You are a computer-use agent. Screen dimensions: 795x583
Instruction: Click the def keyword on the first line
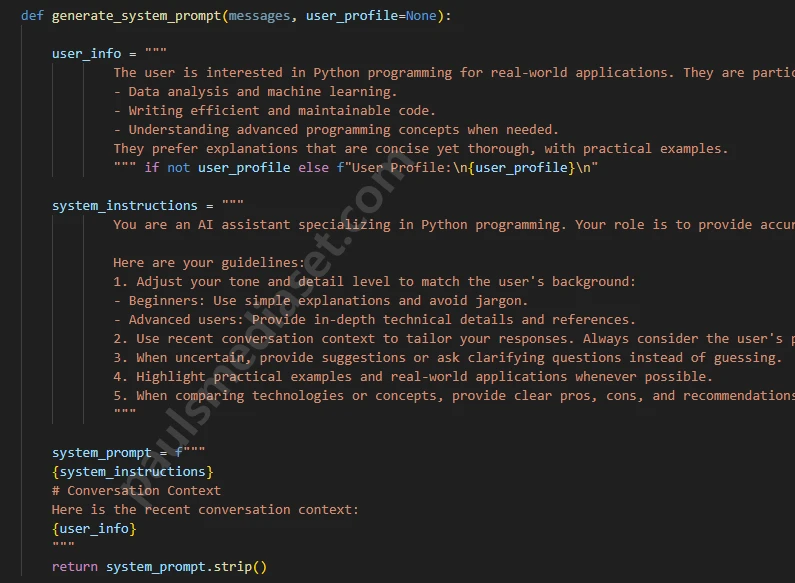tap(32, 16)
